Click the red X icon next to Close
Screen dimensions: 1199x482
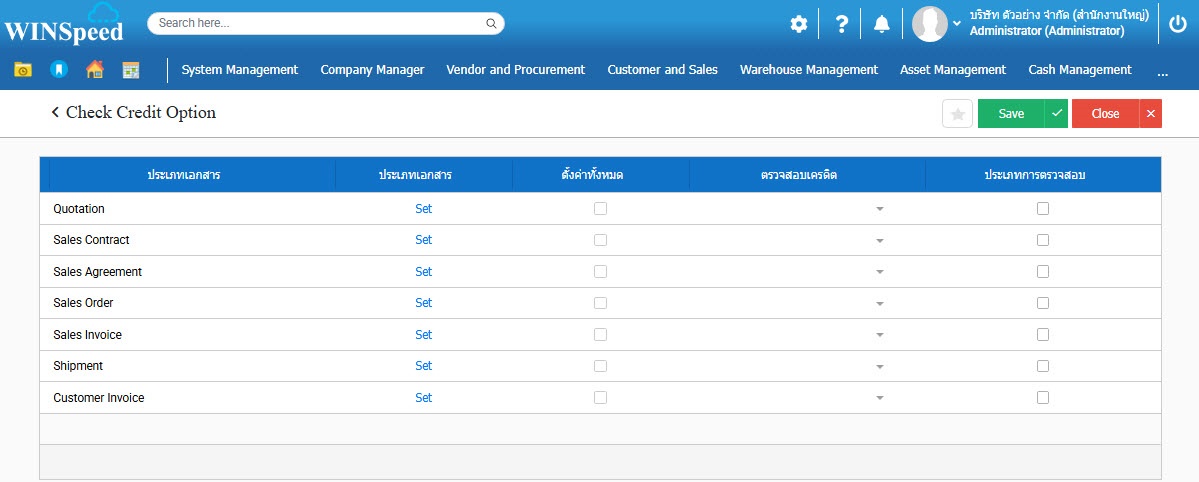pos(1151,113)
